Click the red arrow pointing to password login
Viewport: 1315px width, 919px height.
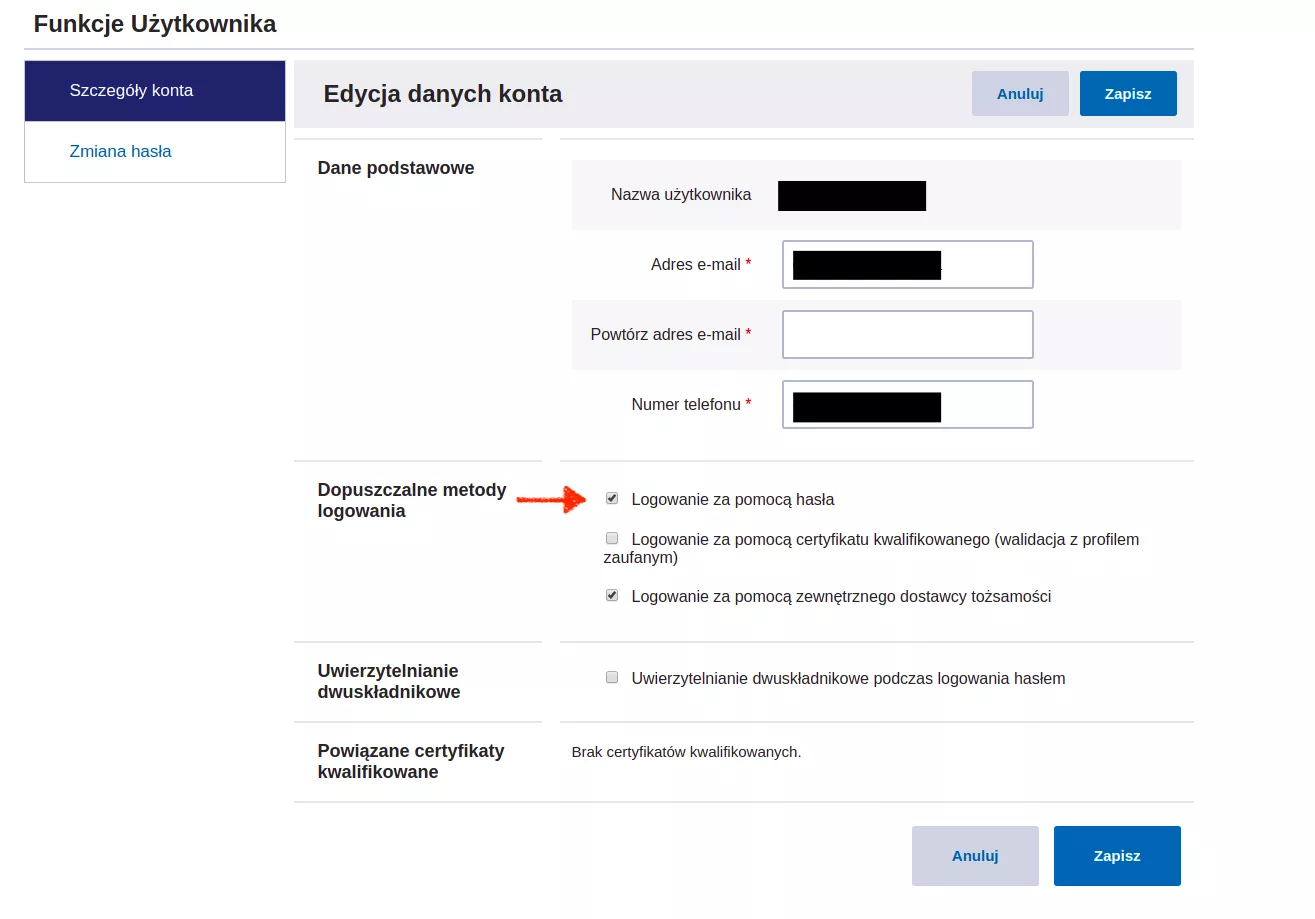click(x=552, y=499)
